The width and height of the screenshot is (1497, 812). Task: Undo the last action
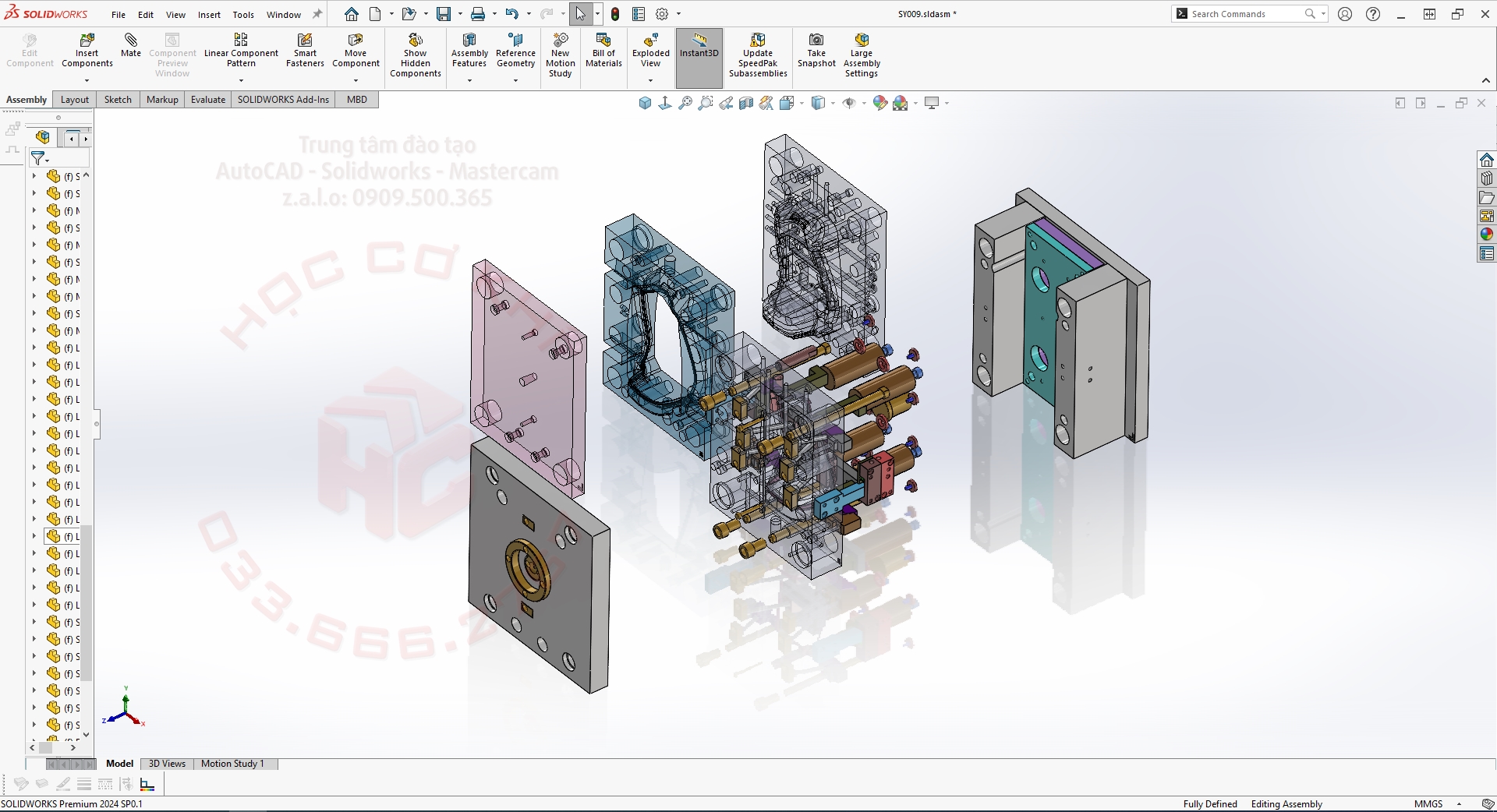pyautogui.click(x=511, y=14)
